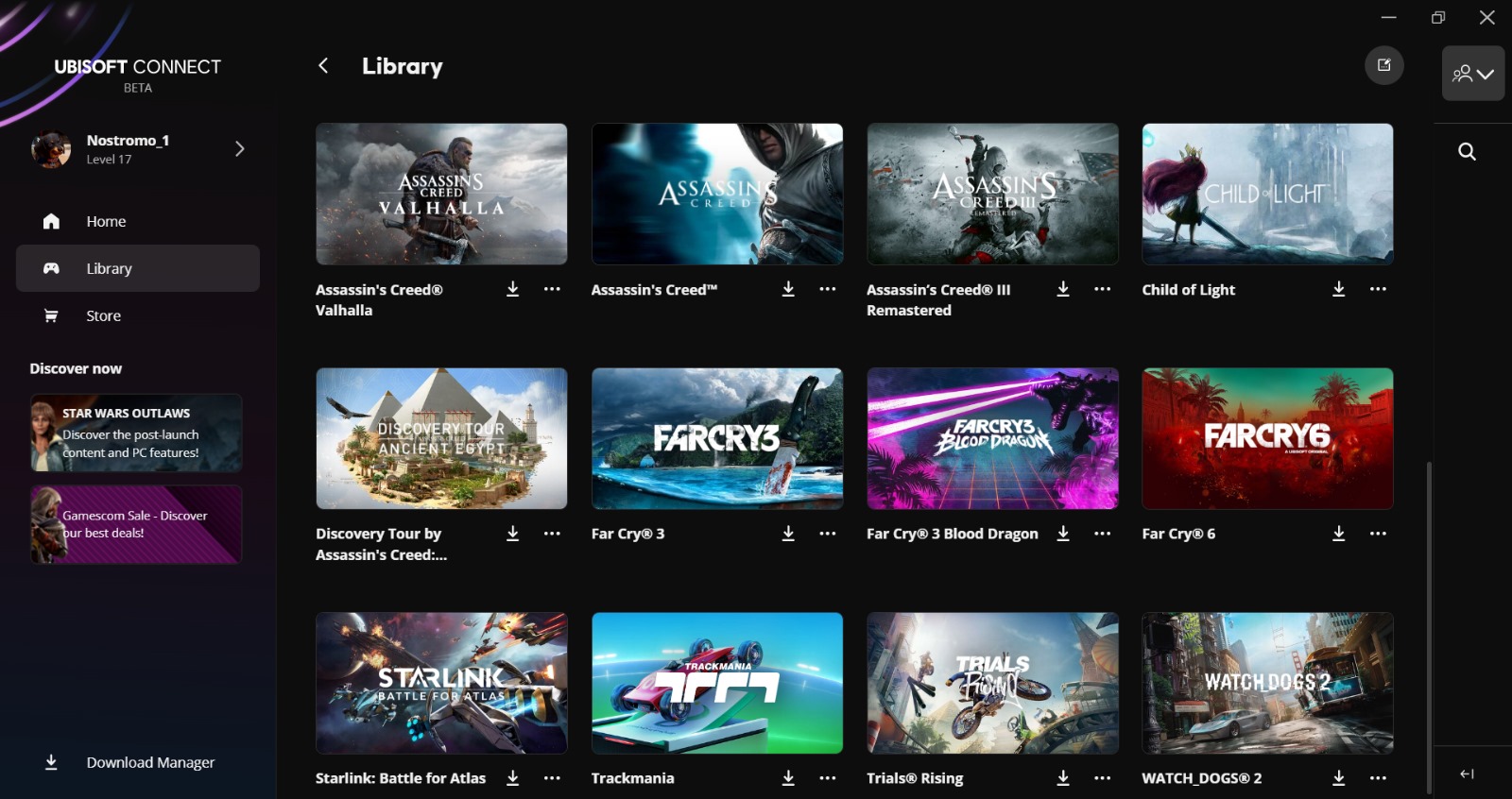Open more options for Far Cry 3
The height and width of the screenshot is (799, 1512).
[828, 534]
